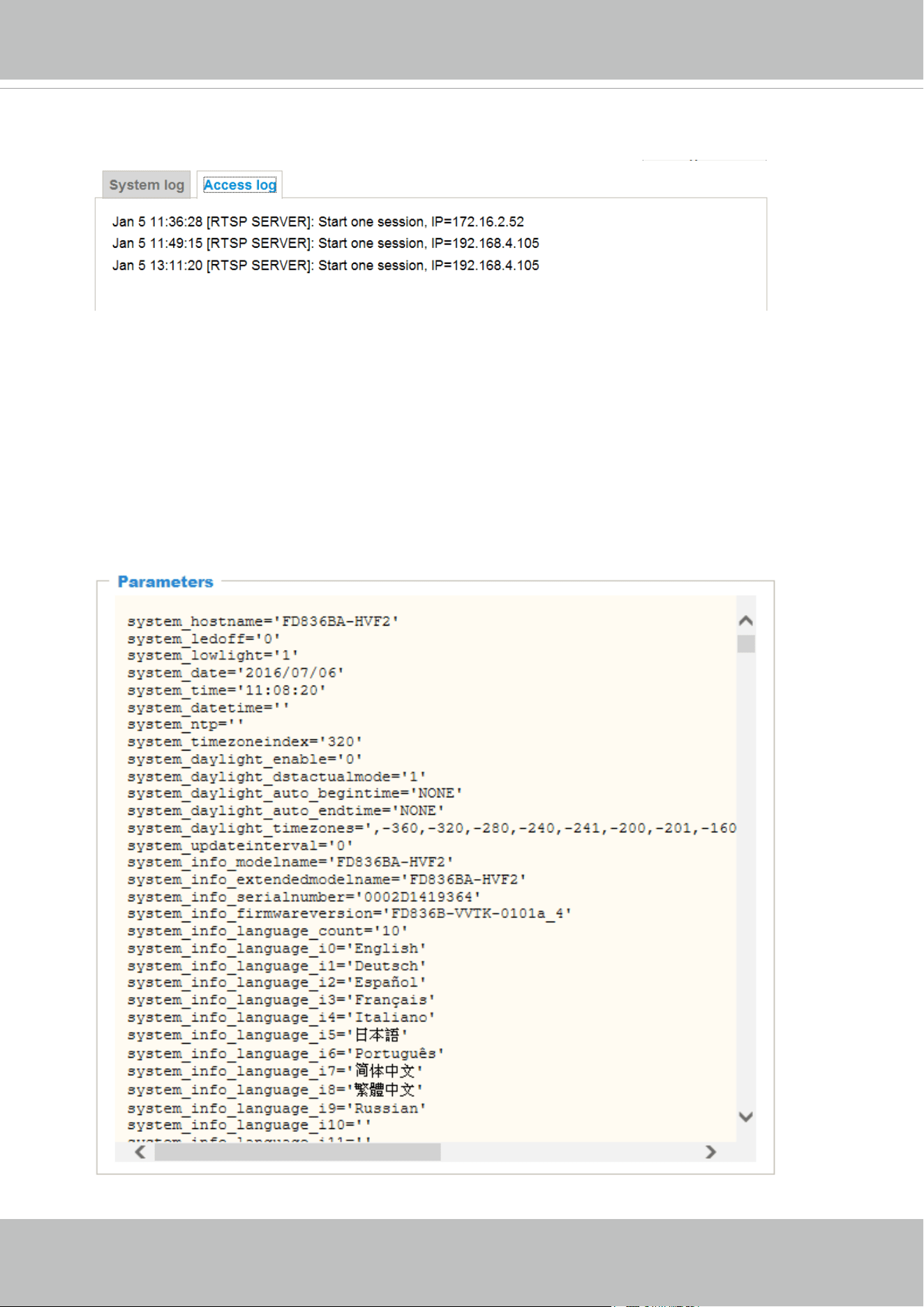Click the horizontal scrollbar thumb in Parameters

point(297,1152)
